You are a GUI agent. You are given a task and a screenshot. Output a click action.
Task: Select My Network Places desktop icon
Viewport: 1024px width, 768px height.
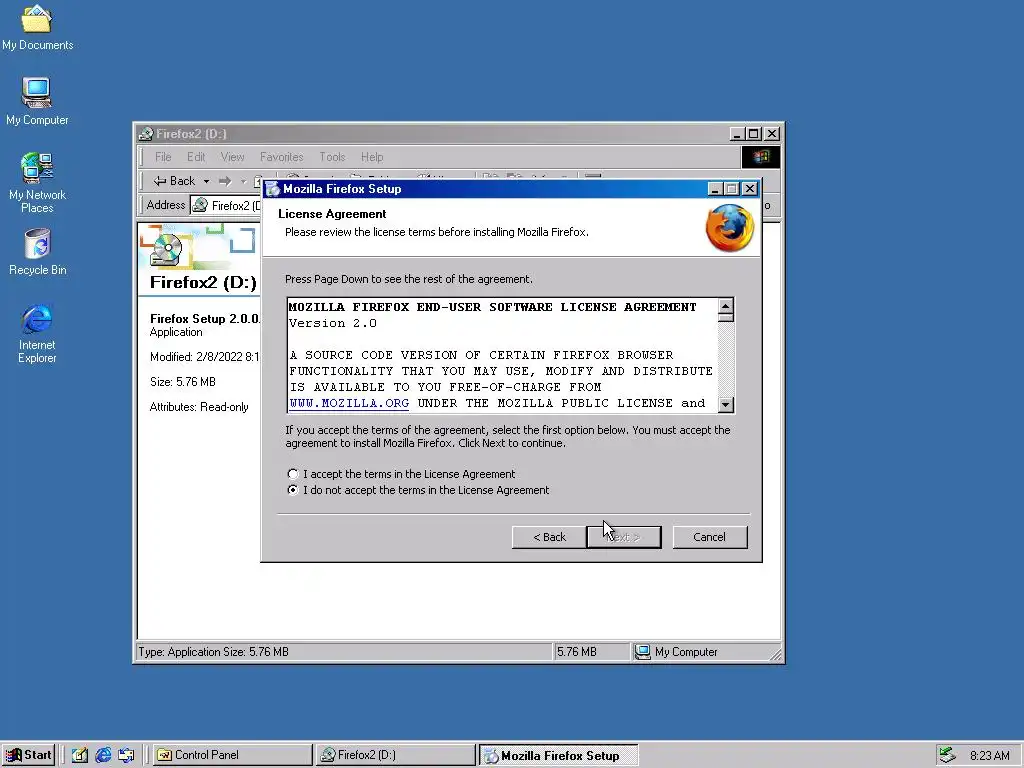37,183
